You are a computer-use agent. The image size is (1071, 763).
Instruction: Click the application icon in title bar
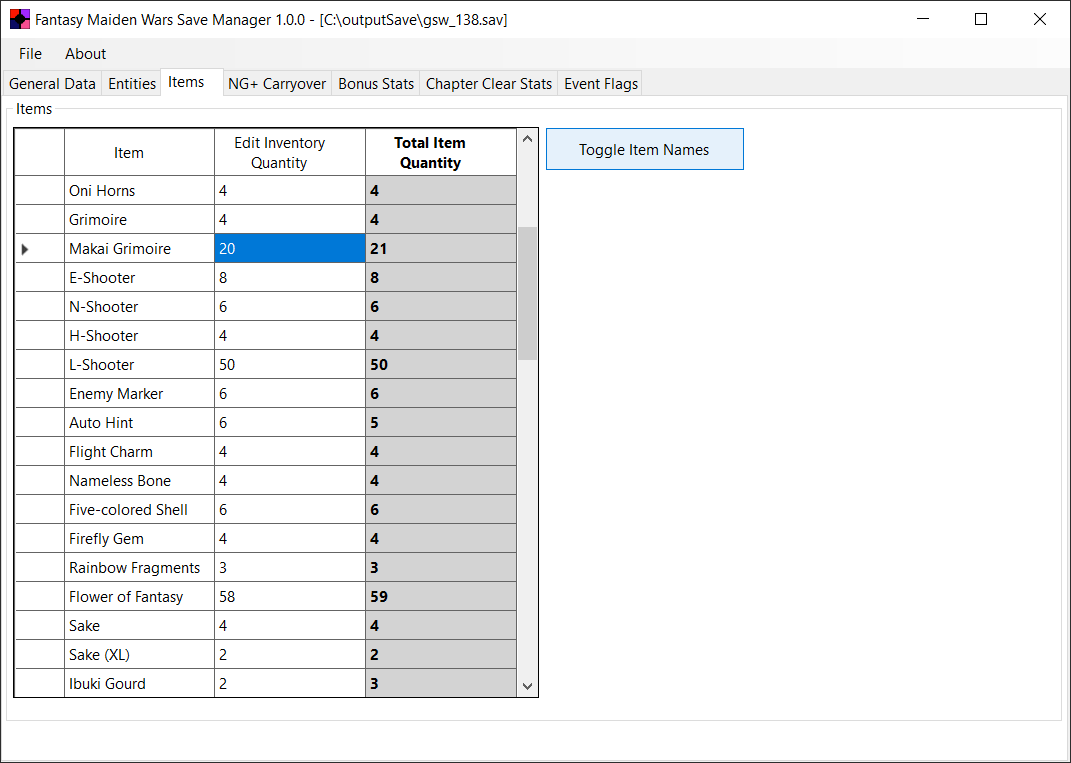(x=20, y=19)
